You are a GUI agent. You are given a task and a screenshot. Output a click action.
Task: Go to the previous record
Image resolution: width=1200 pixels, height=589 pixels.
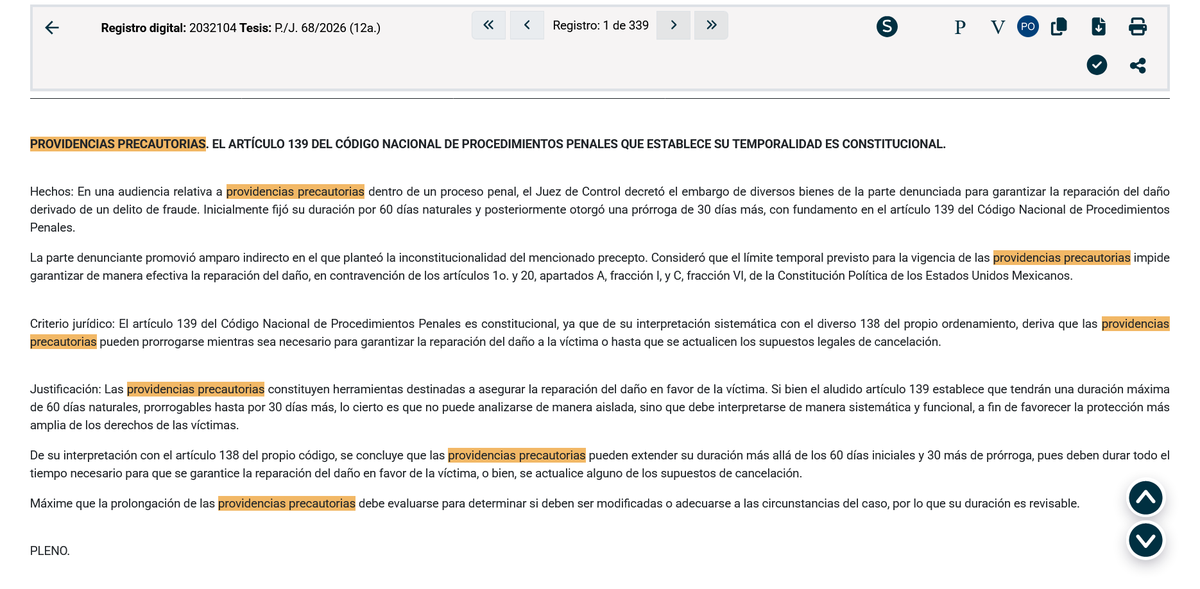coord(527,25)
